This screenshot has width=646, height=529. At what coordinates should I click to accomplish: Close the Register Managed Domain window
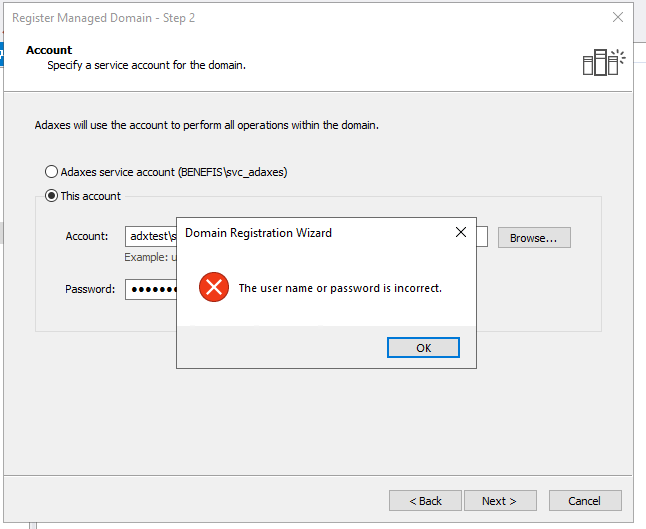pos(618,17)
